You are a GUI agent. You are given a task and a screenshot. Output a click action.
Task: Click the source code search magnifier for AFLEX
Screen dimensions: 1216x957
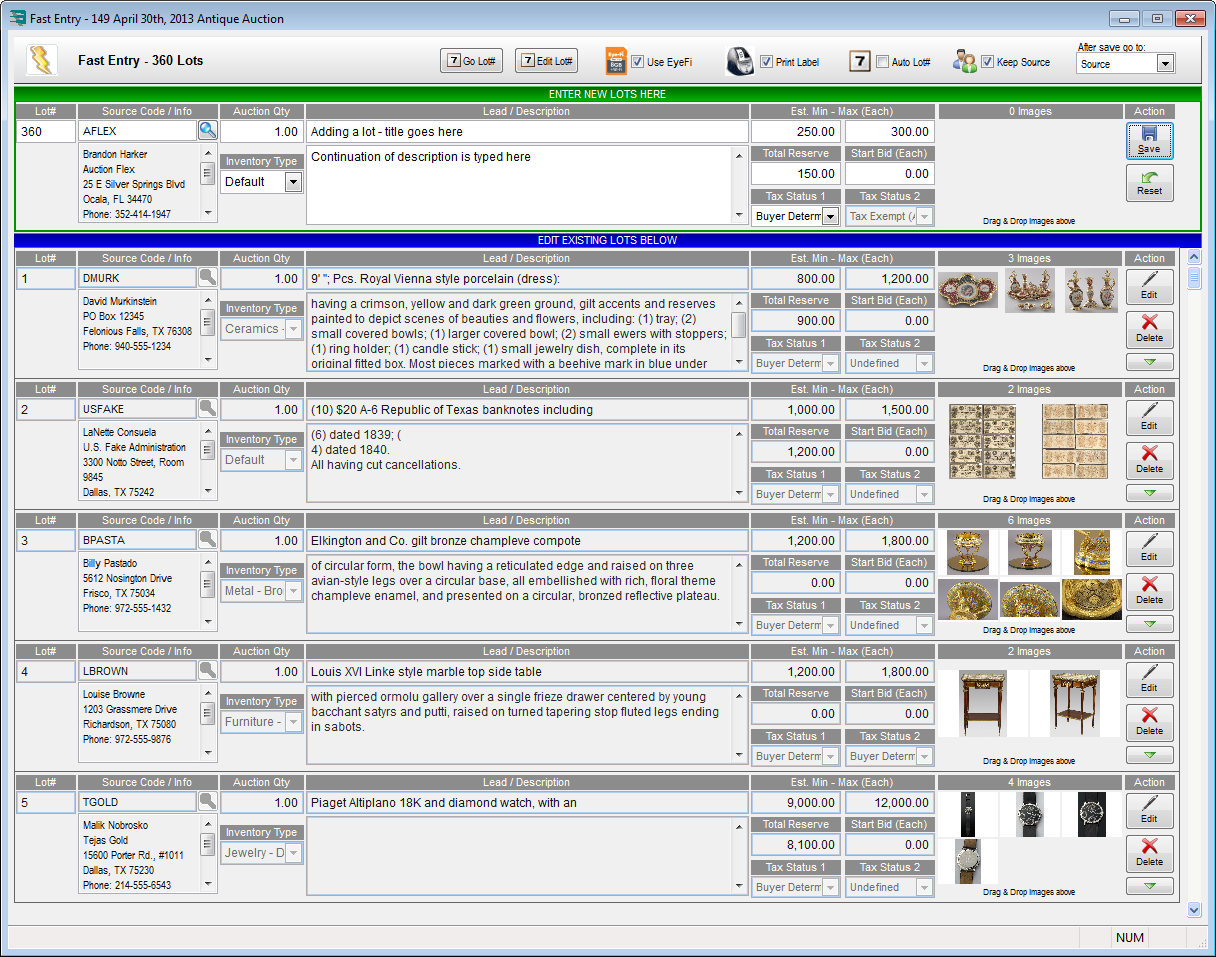tap(207, 130)
